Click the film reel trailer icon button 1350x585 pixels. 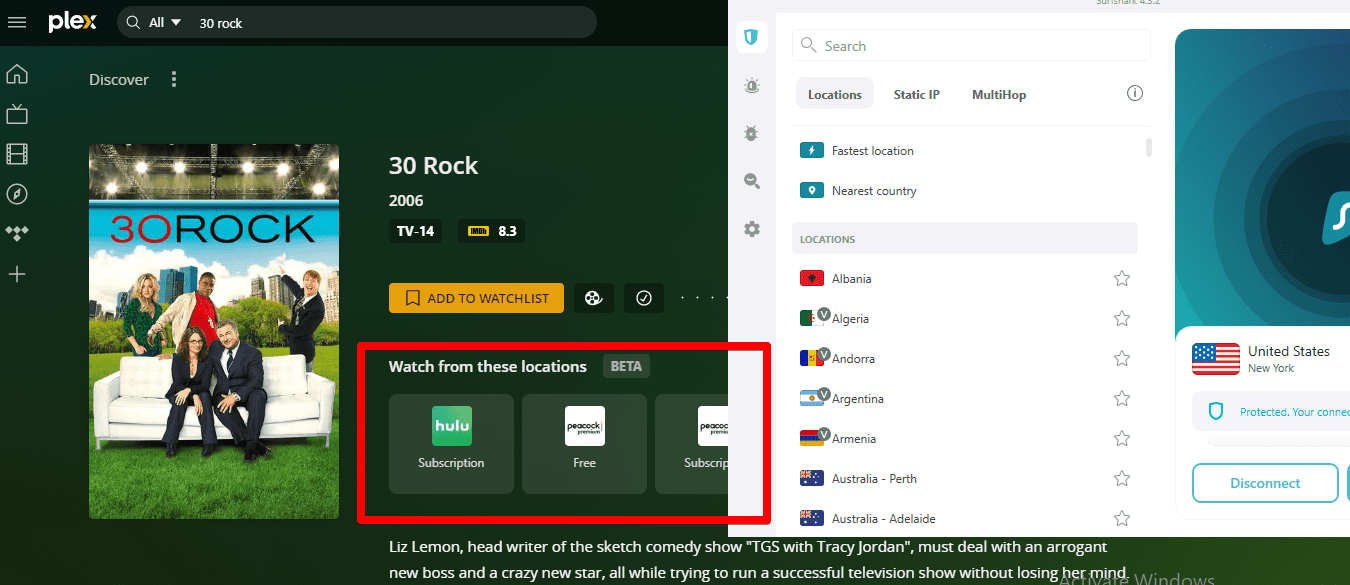pyautogui.click(x=594, y=298)
